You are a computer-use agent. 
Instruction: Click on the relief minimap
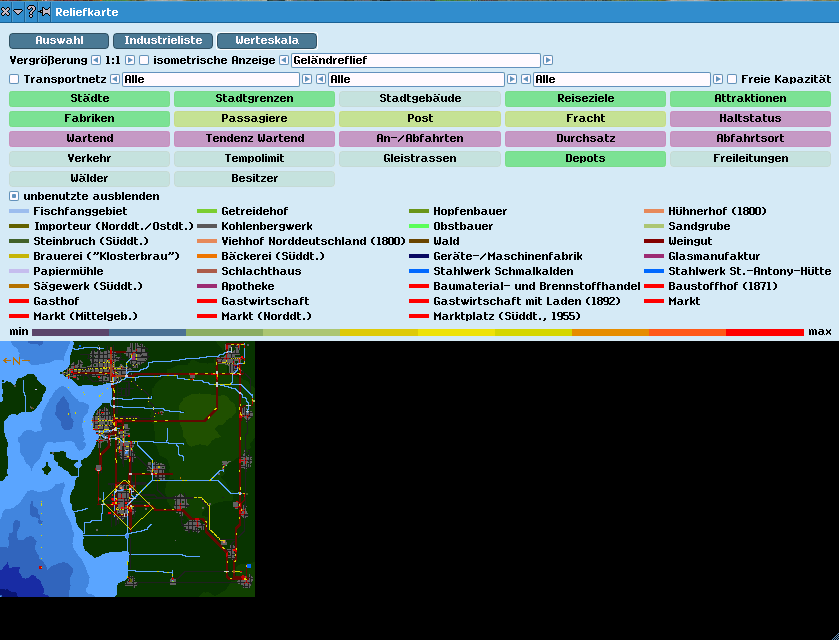point(127,469)
